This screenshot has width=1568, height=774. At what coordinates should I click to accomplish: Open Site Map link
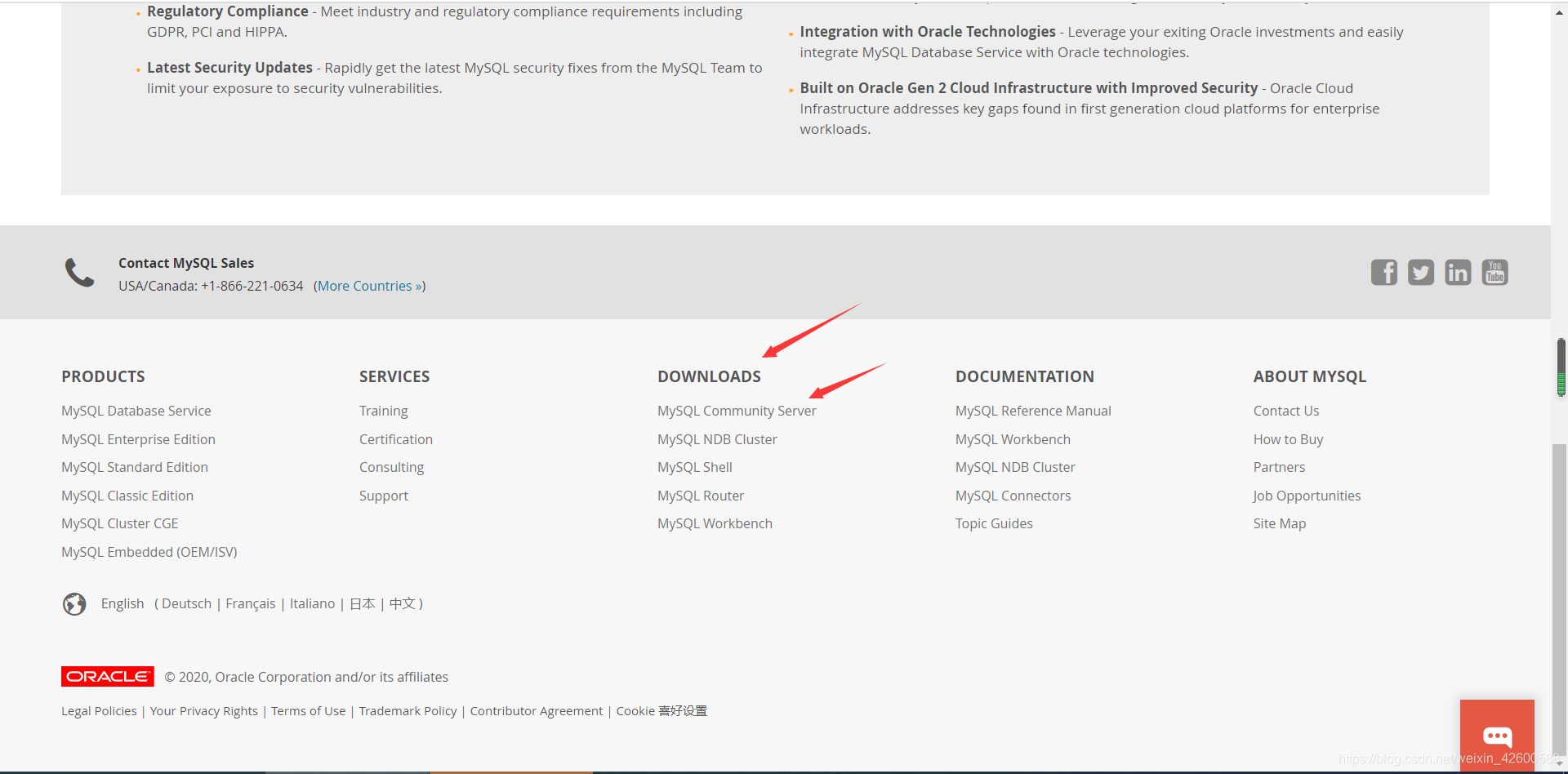pos(1280,523)
